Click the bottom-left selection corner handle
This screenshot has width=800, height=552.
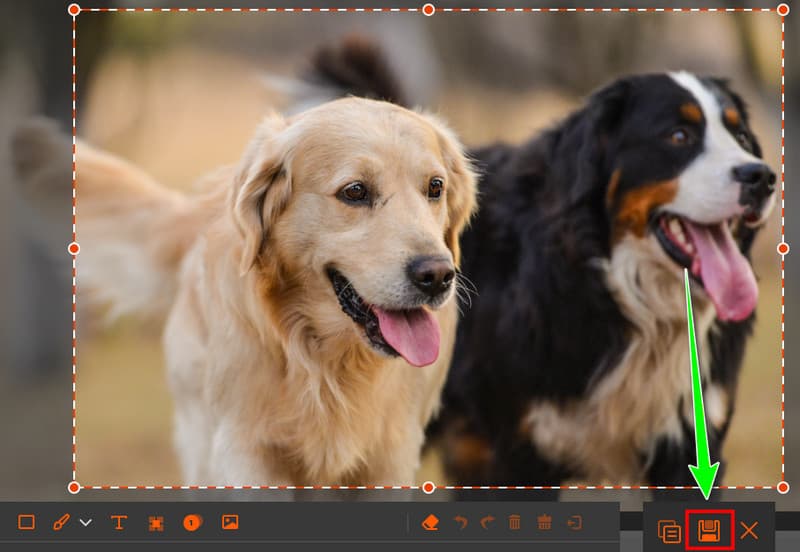74,487
